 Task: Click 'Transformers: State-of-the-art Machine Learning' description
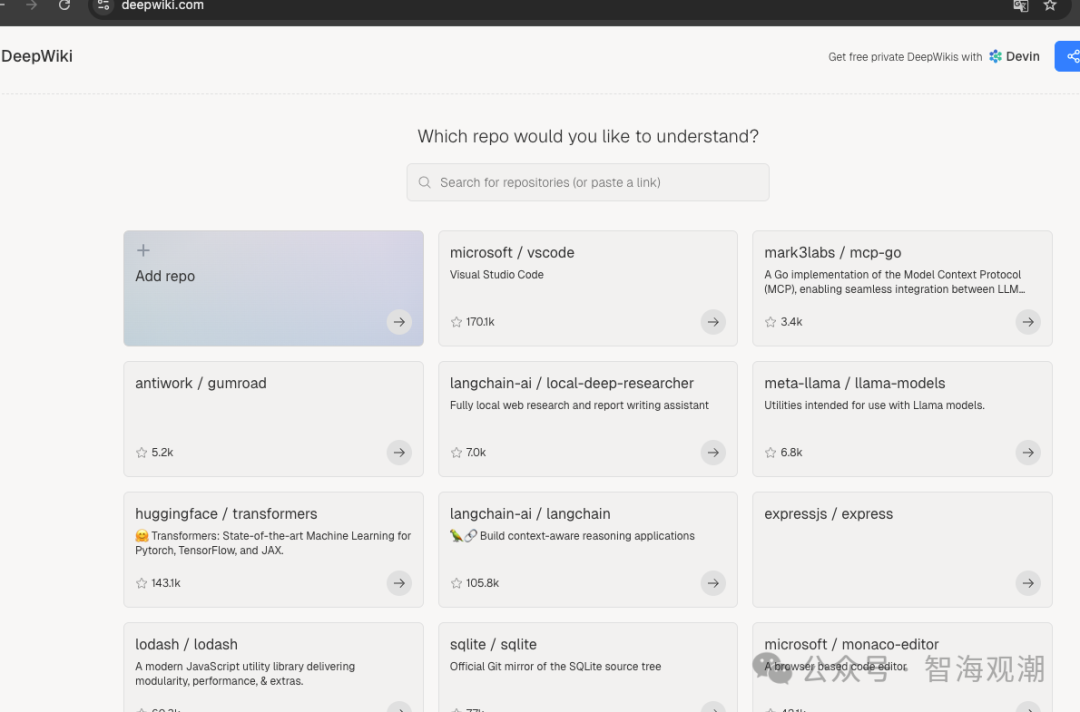click(x=273, y=543)
